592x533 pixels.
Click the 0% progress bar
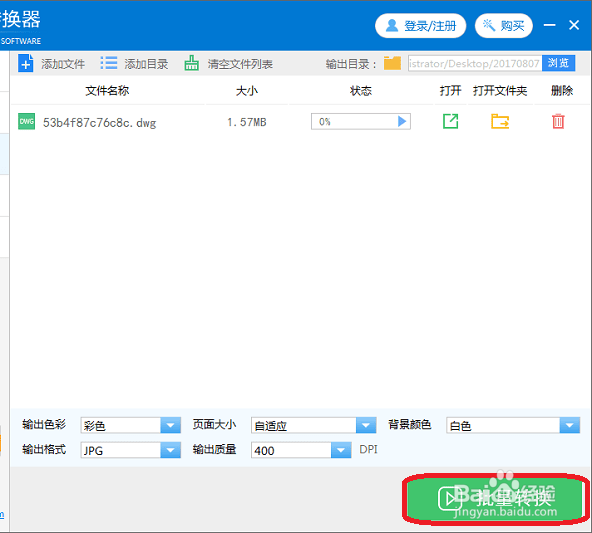361,122
